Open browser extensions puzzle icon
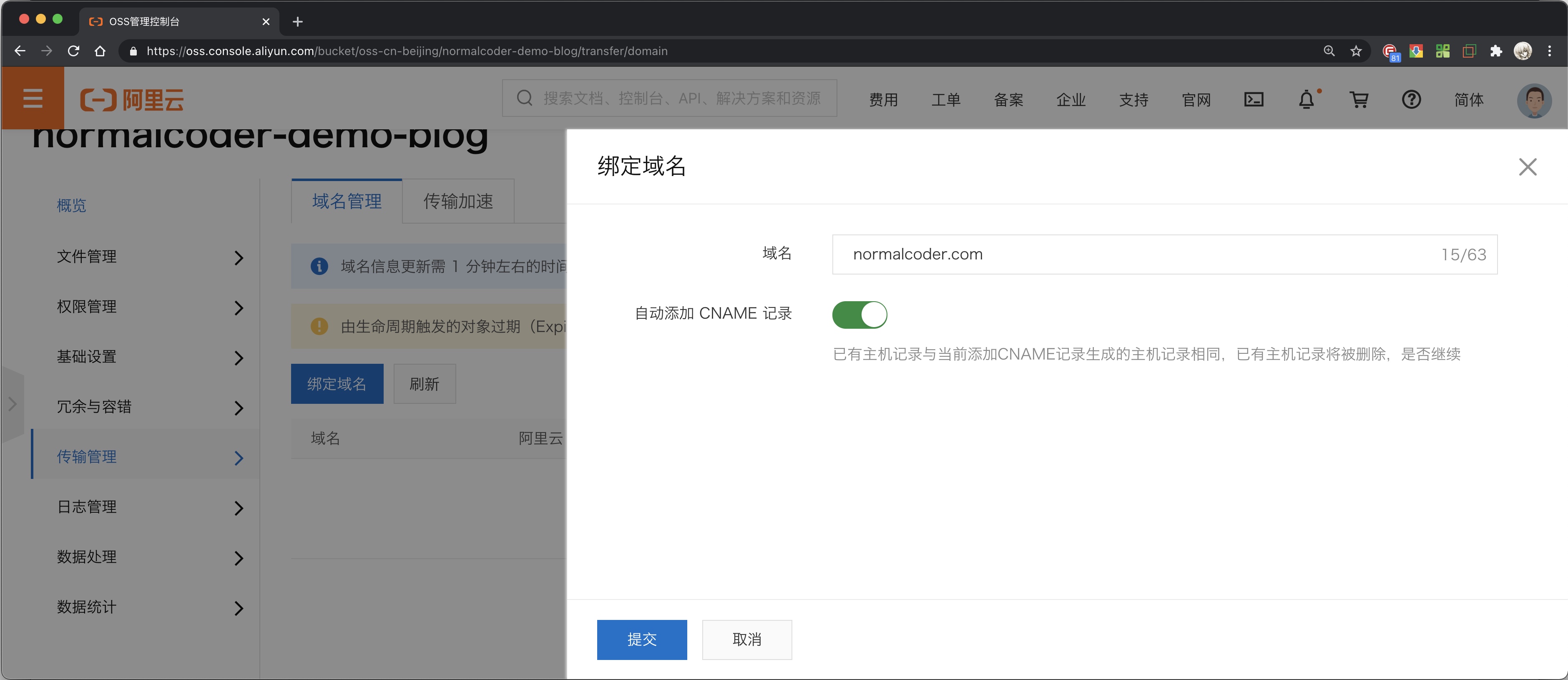The width and height of the screenshot is (1568, 680). (x=1495, y=51)
